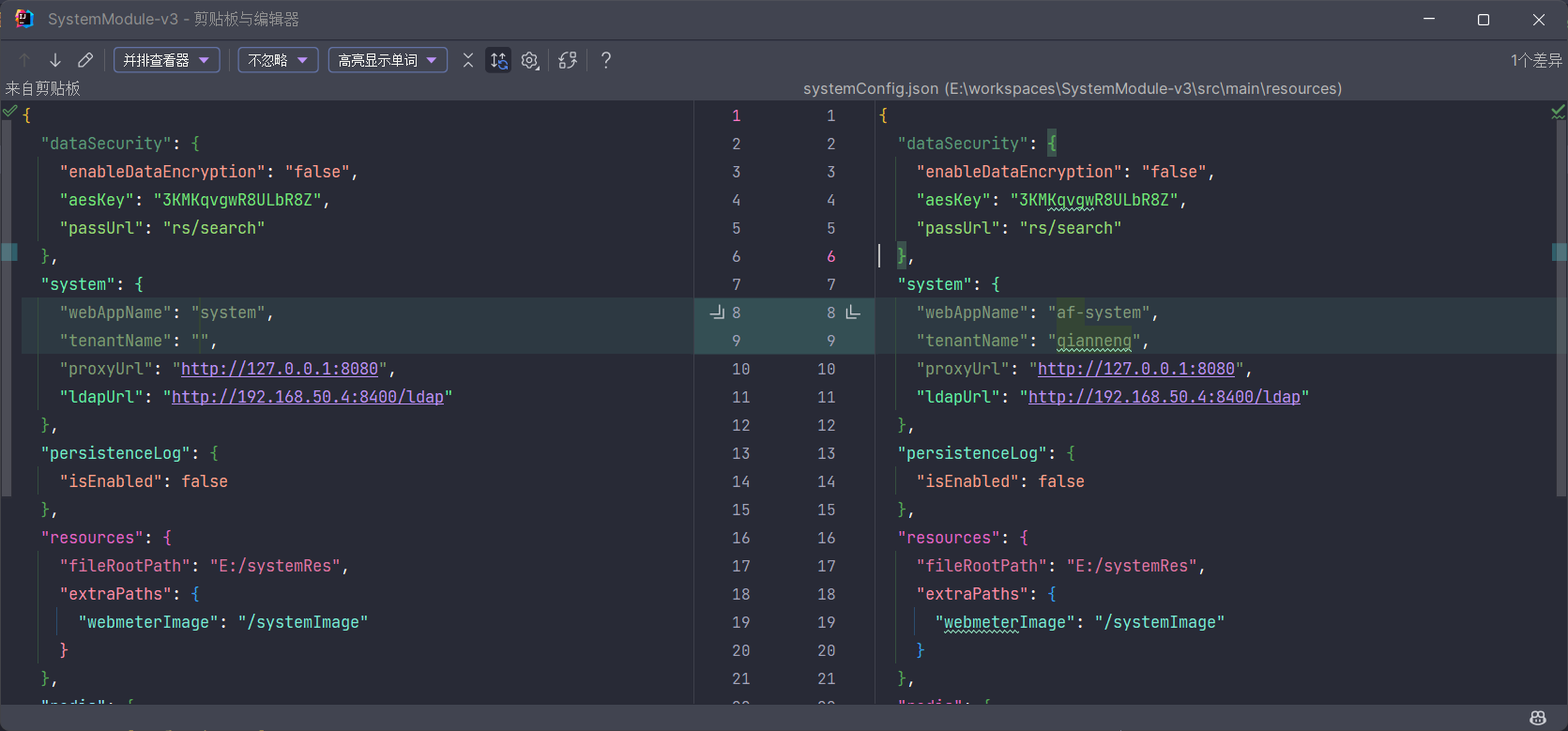Click "resources" key in right pane
Screen dimensions: 1568x731
(949, 538)
